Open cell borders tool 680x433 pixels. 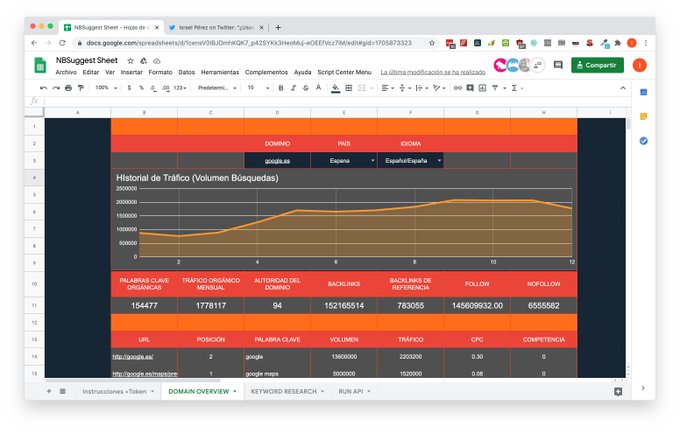tap(348, 88)
